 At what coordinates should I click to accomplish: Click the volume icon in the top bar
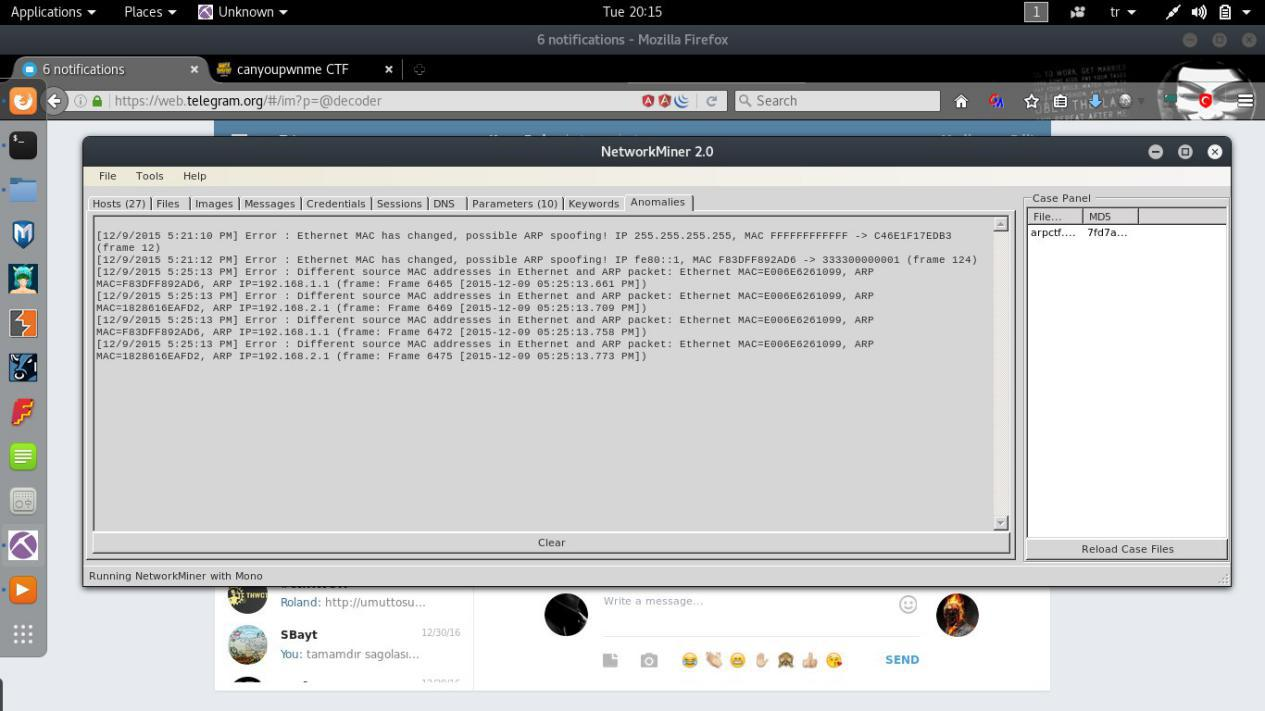pyautogui.click(x=1199, y=12)
